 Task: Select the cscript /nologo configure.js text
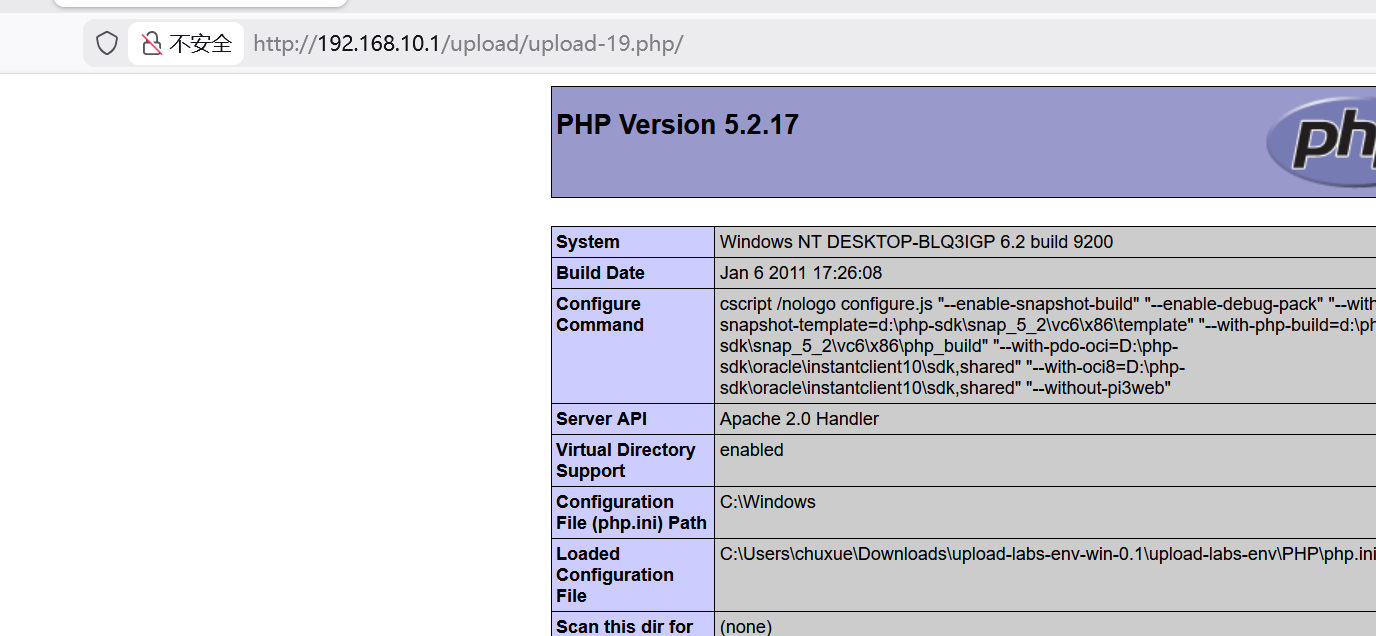tap(825, 304)
